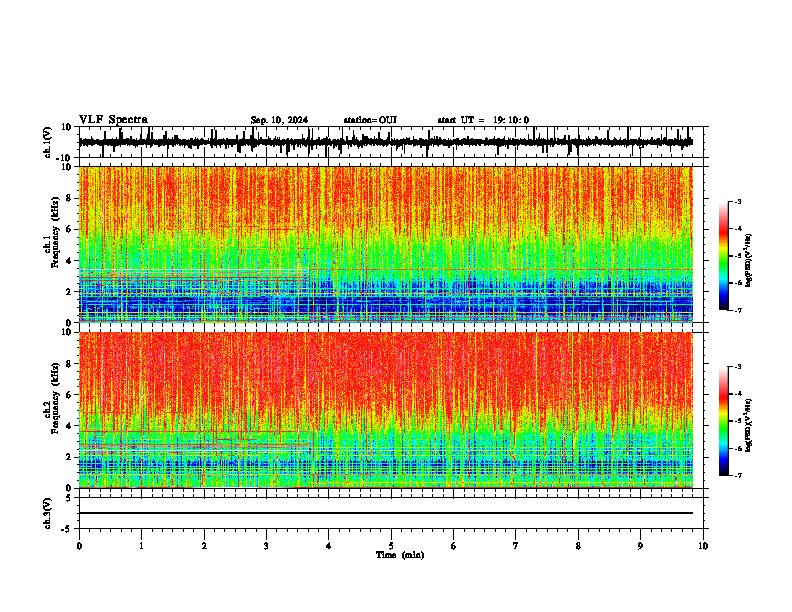Image resolution: width=792 pixels, height=612 pixels.
Task: Click the time axis tick label "4"
Action: (328, 546)
